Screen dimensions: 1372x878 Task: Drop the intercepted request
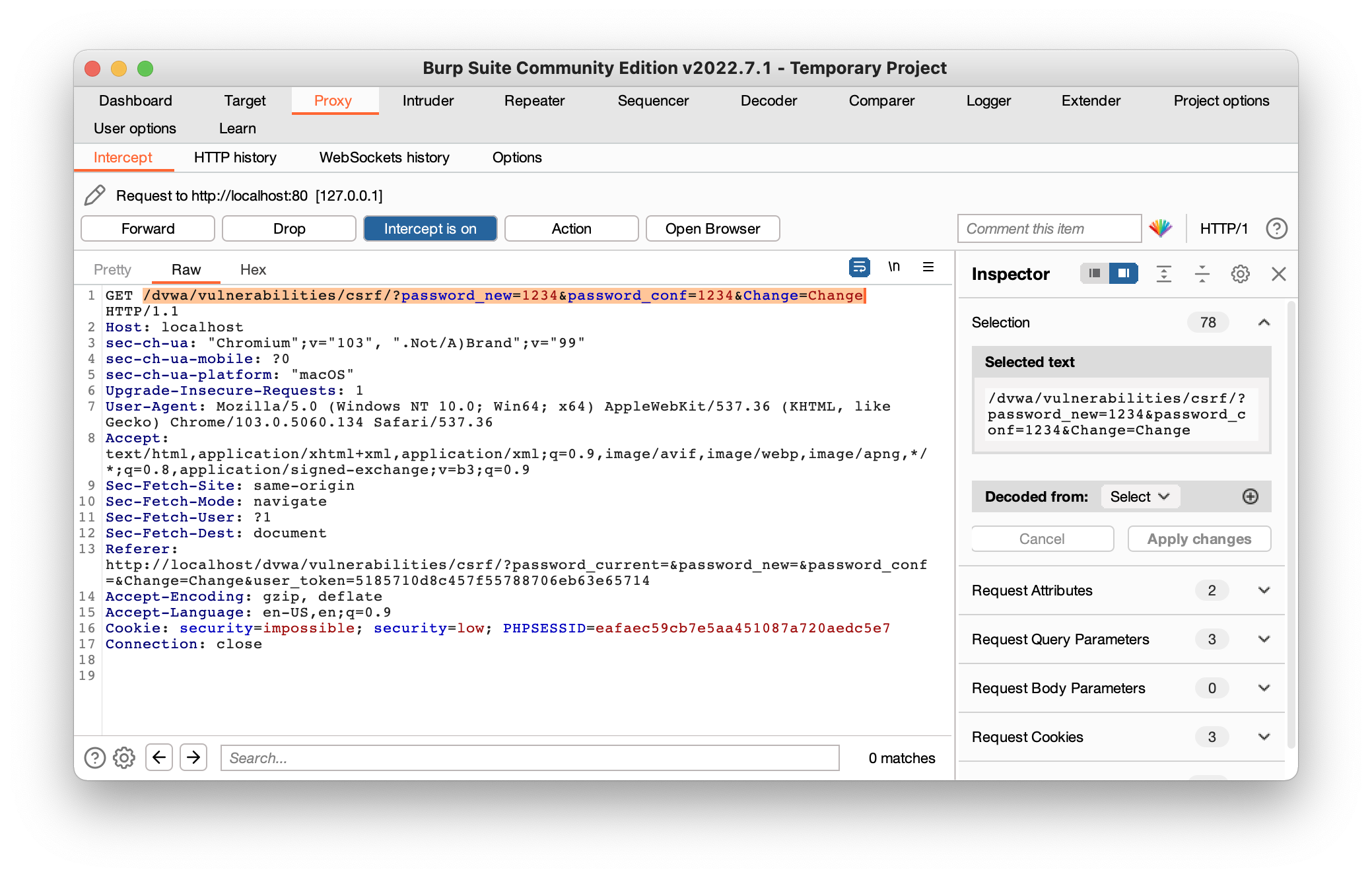[x=289, y=228]
